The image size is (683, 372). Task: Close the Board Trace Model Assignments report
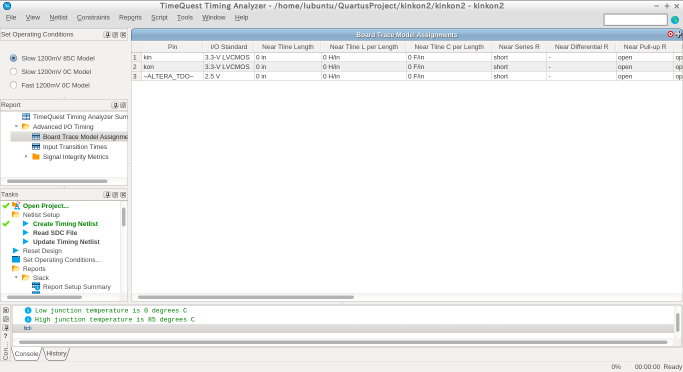[x=670, y=34]
